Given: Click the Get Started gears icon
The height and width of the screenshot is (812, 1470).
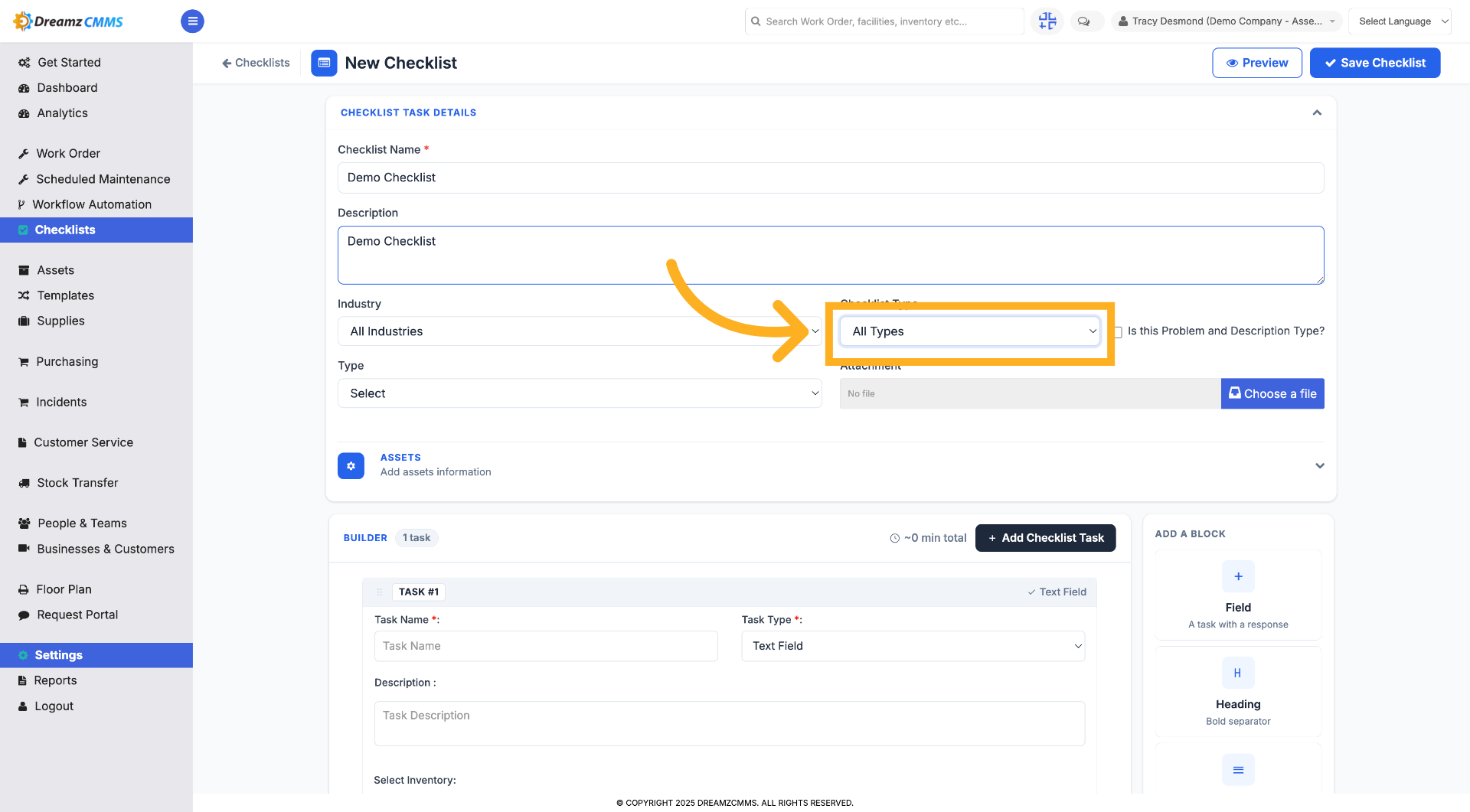Looking at the screenshot, I should tap(24, 63).
